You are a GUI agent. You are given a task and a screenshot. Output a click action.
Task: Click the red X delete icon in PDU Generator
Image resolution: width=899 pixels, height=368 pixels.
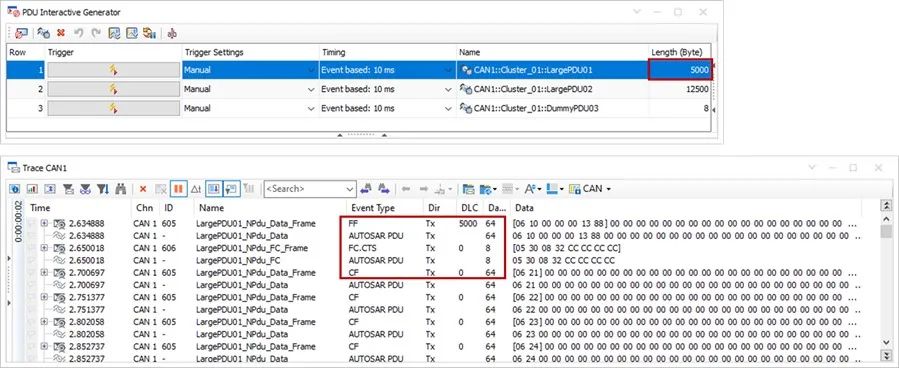pos(61,33)
